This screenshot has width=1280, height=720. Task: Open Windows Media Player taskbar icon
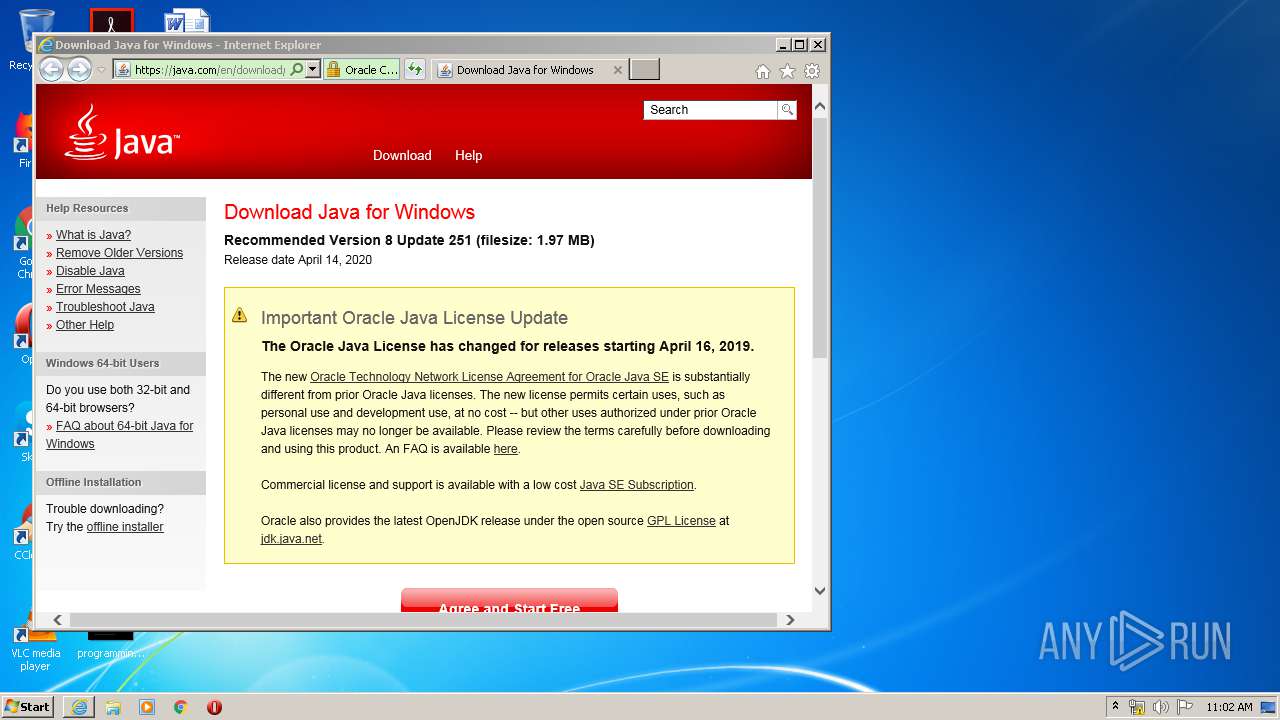click(x=147, y=707)
